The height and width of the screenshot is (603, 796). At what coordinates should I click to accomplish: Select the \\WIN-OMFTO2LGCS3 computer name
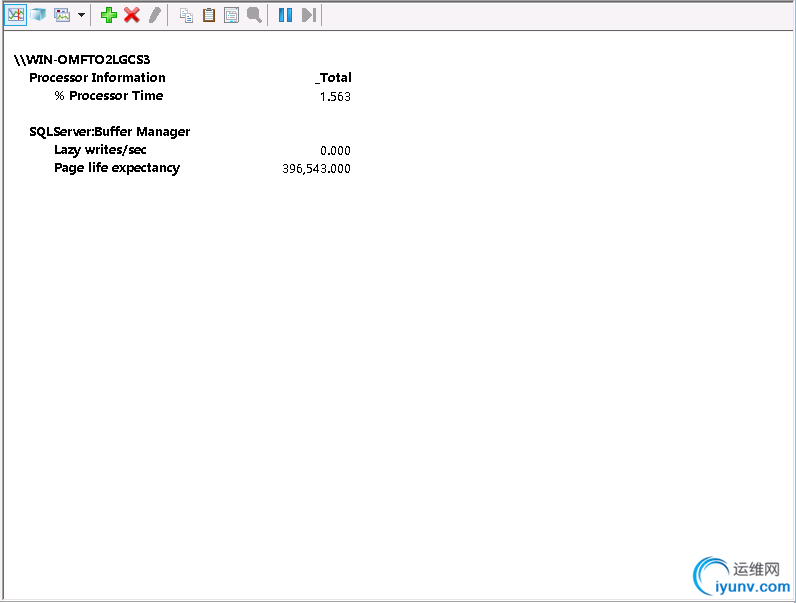click(82, 60)
